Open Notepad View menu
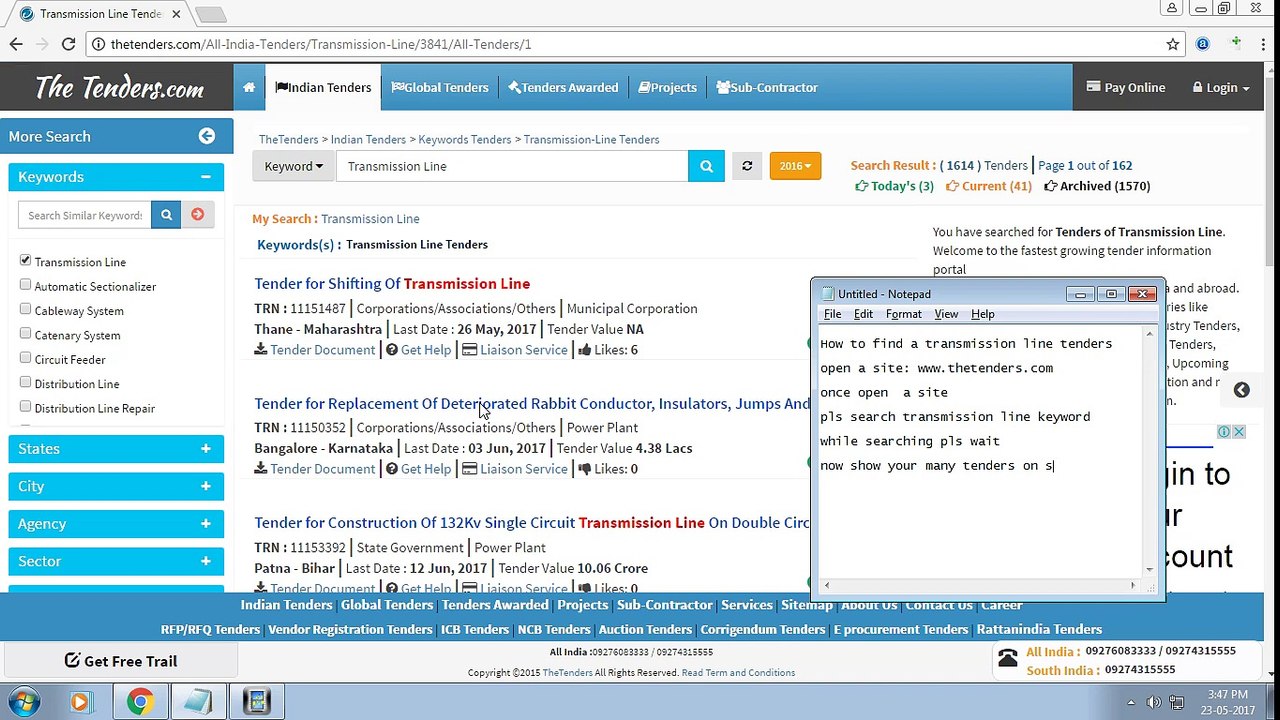Screen dimensions: 1280x720 pyautogui.click(x=946, y=314)
